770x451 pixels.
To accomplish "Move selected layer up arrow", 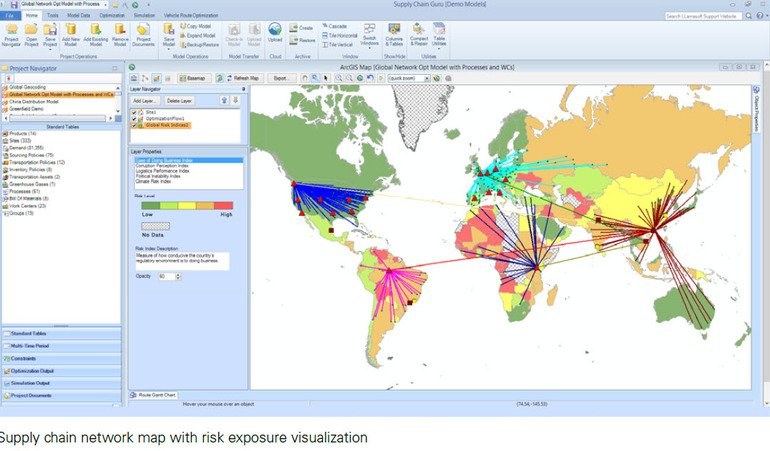I will tap(224, 100).
